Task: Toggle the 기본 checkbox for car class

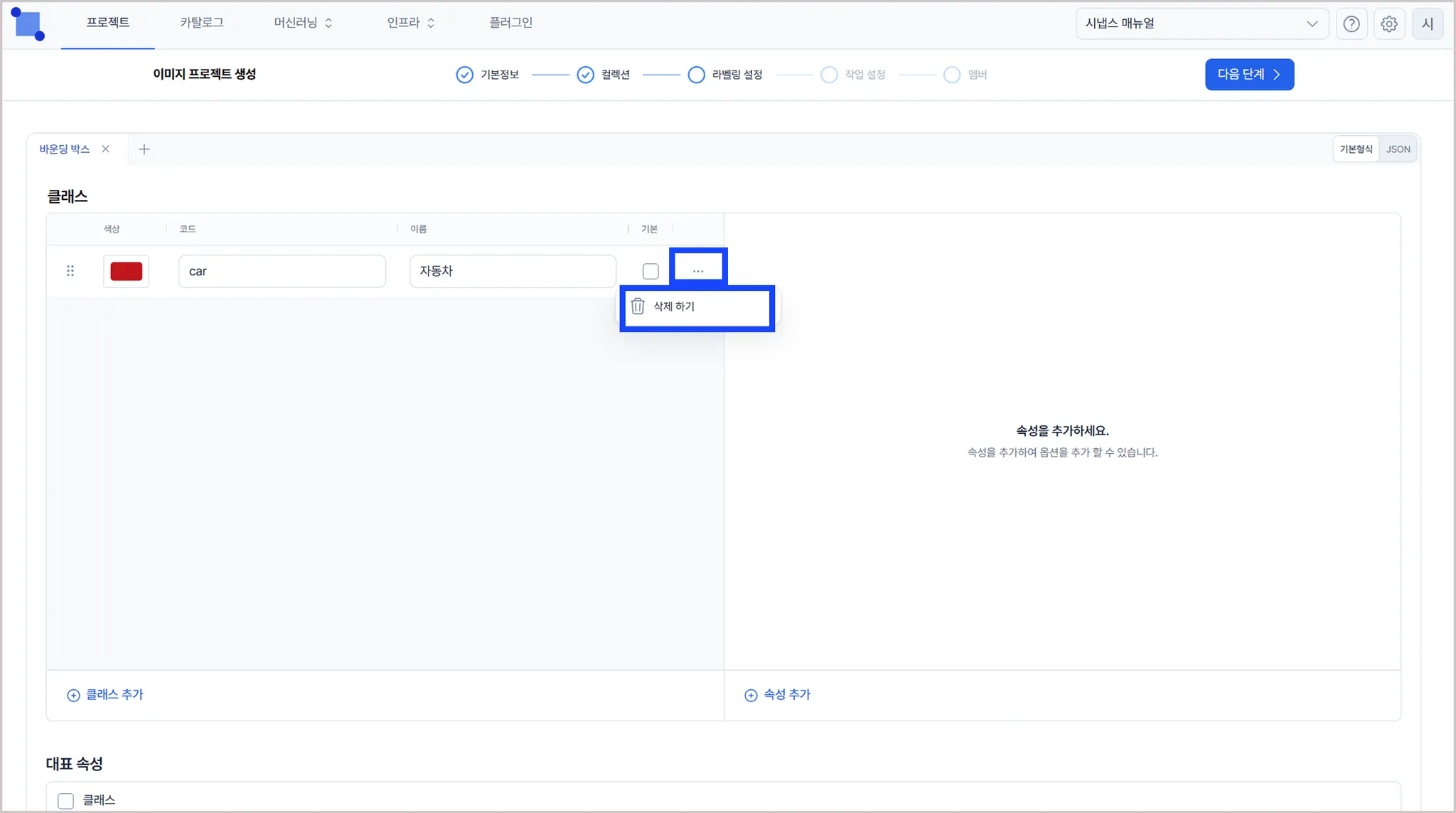Action: tap(650, 271)
